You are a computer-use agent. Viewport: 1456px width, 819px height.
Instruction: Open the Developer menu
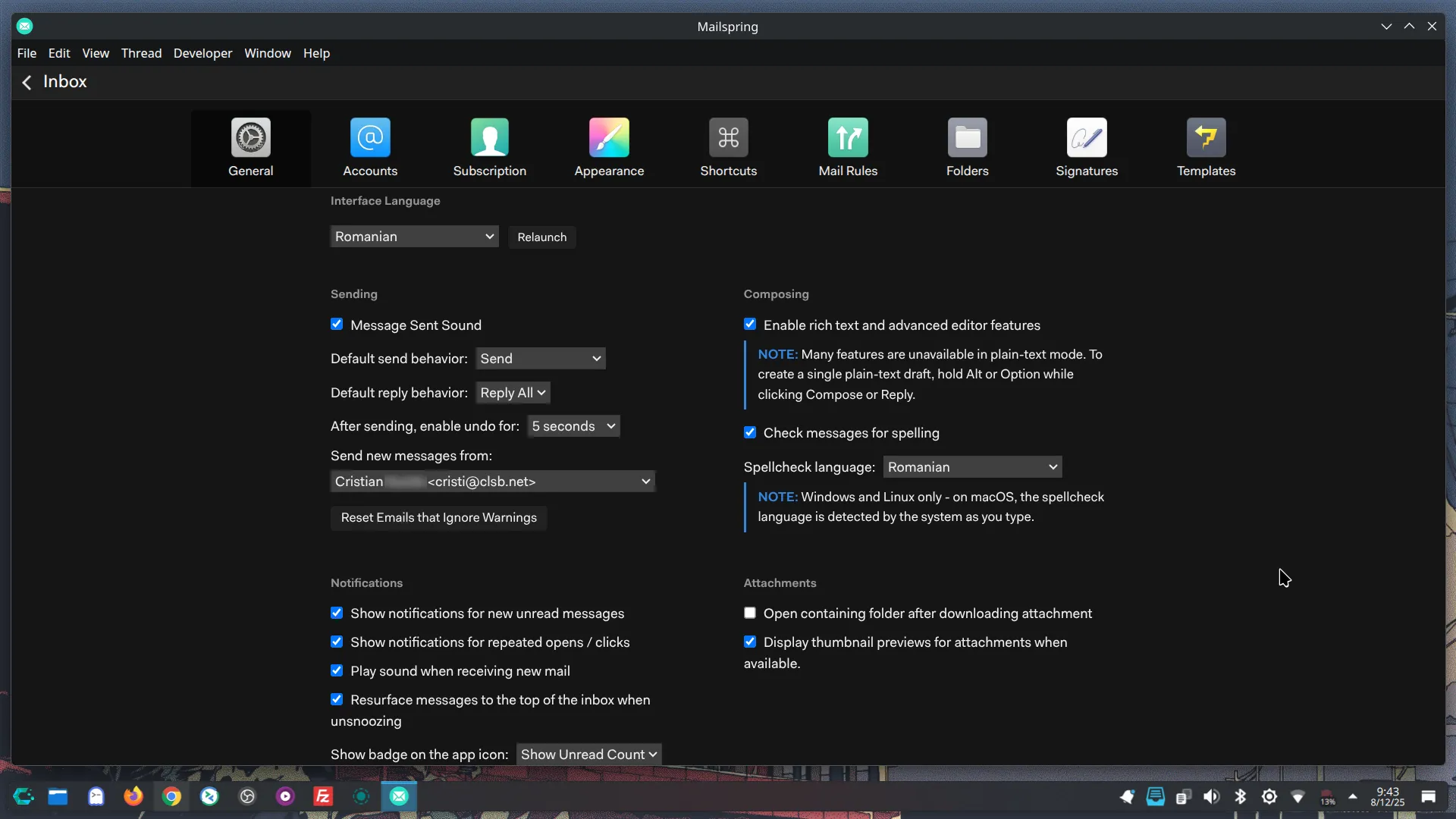pos(202,53)
